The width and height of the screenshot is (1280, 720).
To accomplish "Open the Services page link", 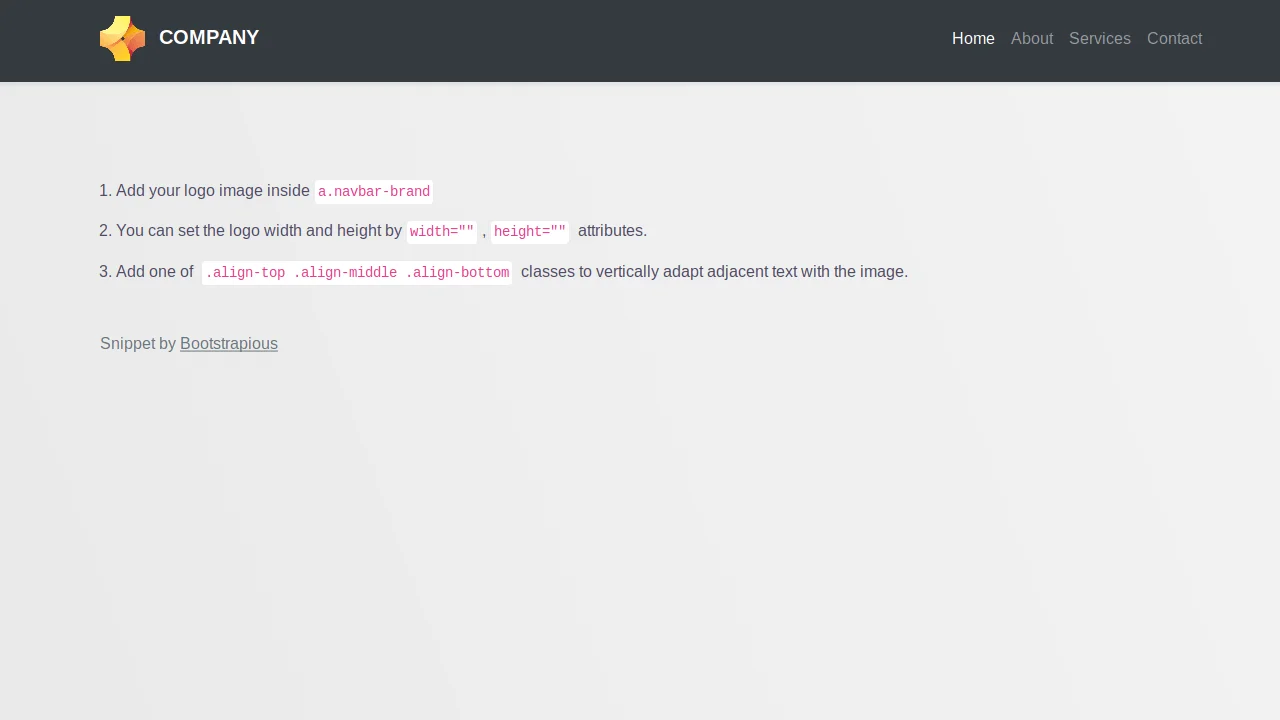I will coord(1100,39).
